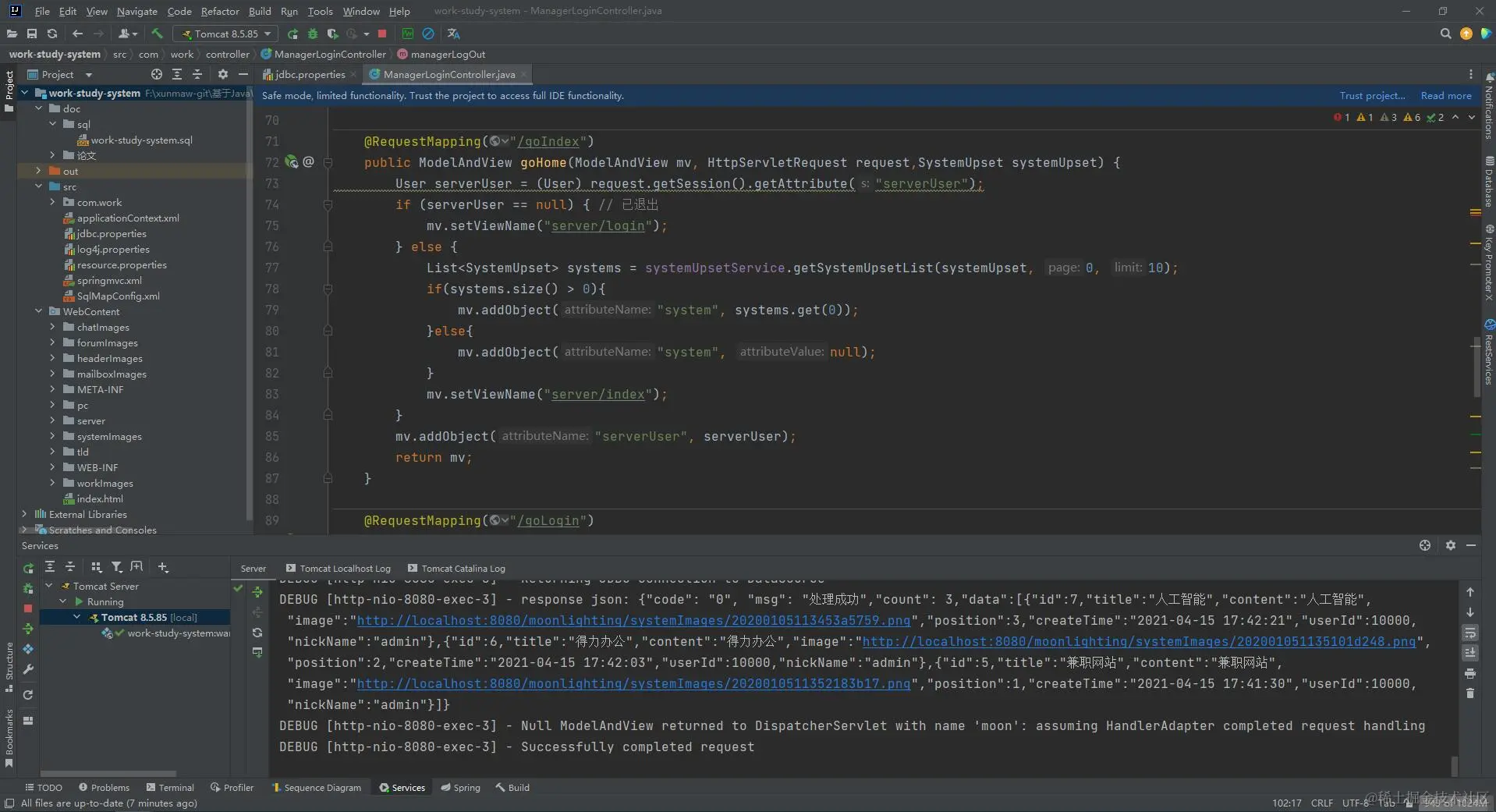Print the console output via printer icon

coord(1470,673)
